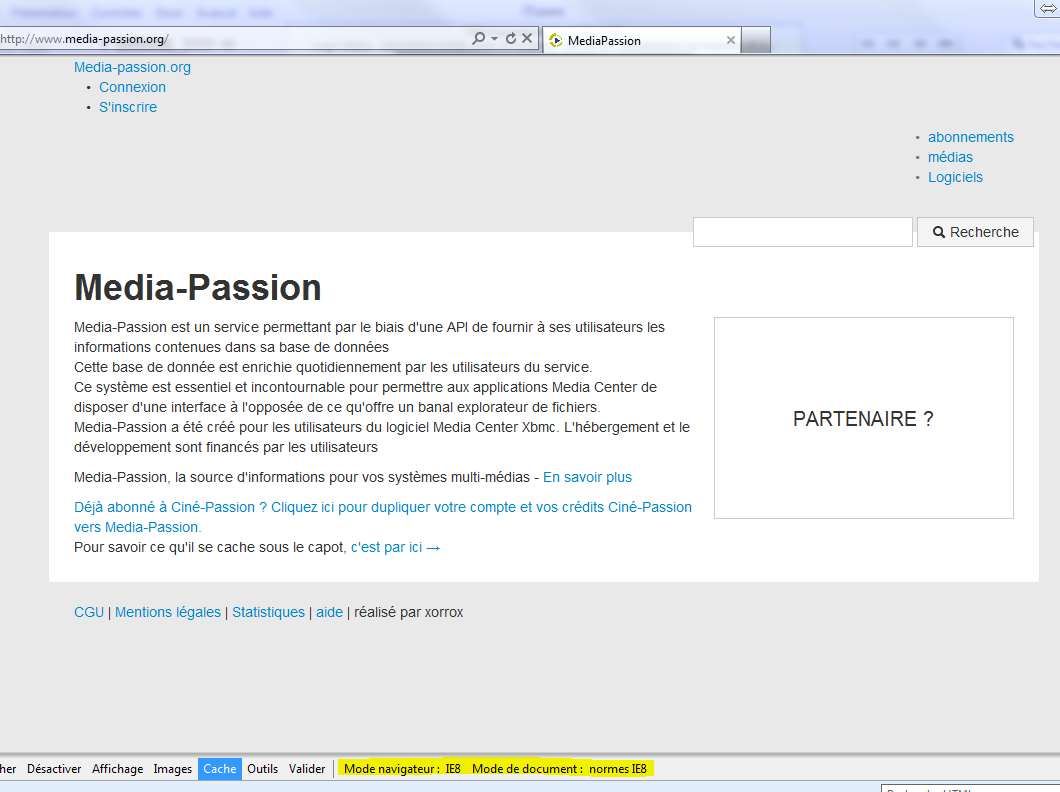
Task: View the Statistiques footer link
Action: (268, 612)
